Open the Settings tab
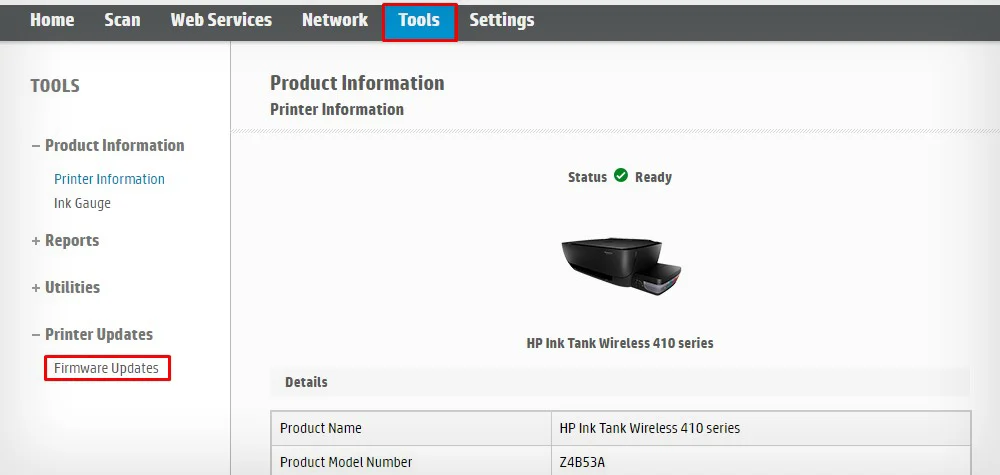The width and height of the screenshot is (1000, 475). point(502,20)
